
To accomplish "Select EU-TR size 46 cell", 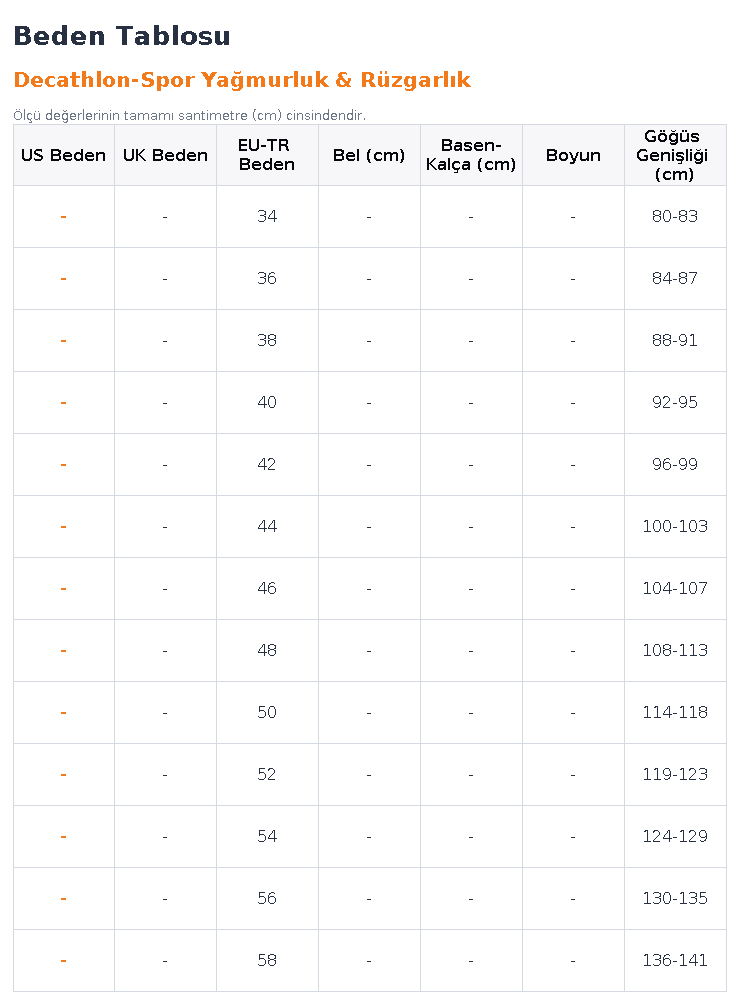I will coord(267,588).
